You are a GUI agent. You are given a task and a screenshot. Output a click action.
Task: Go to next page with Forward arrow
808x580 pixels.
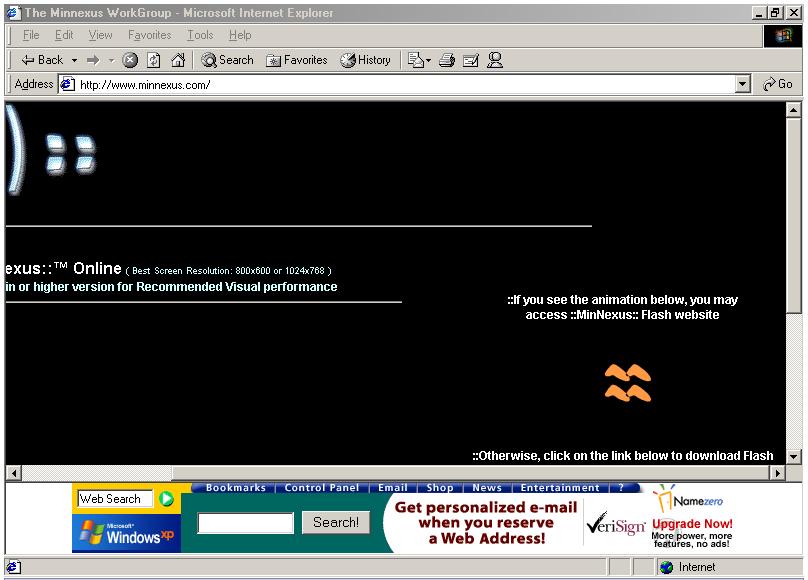pos(93,60)
